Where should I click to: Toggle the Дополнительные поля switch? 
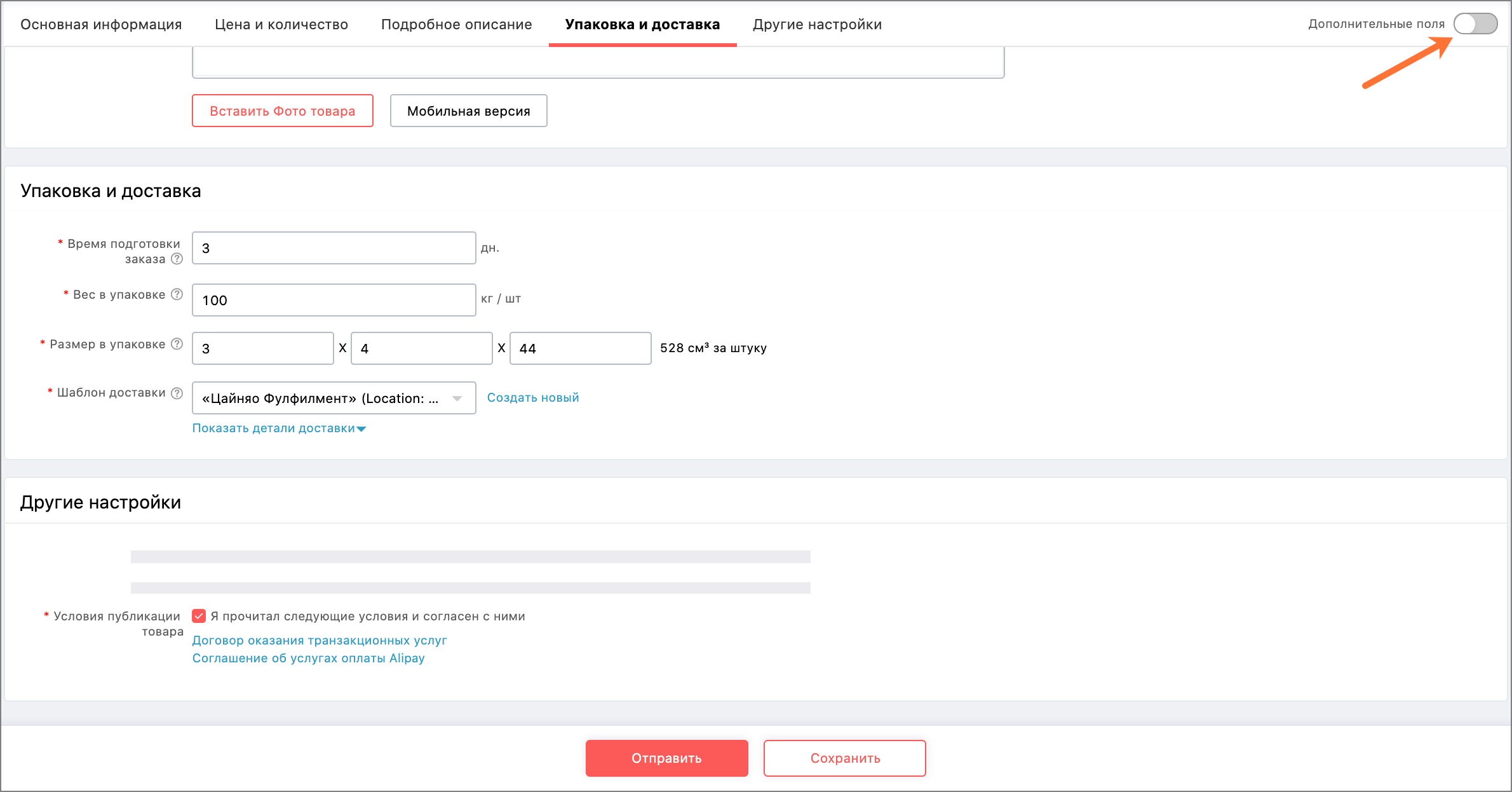click(1475, 24)
